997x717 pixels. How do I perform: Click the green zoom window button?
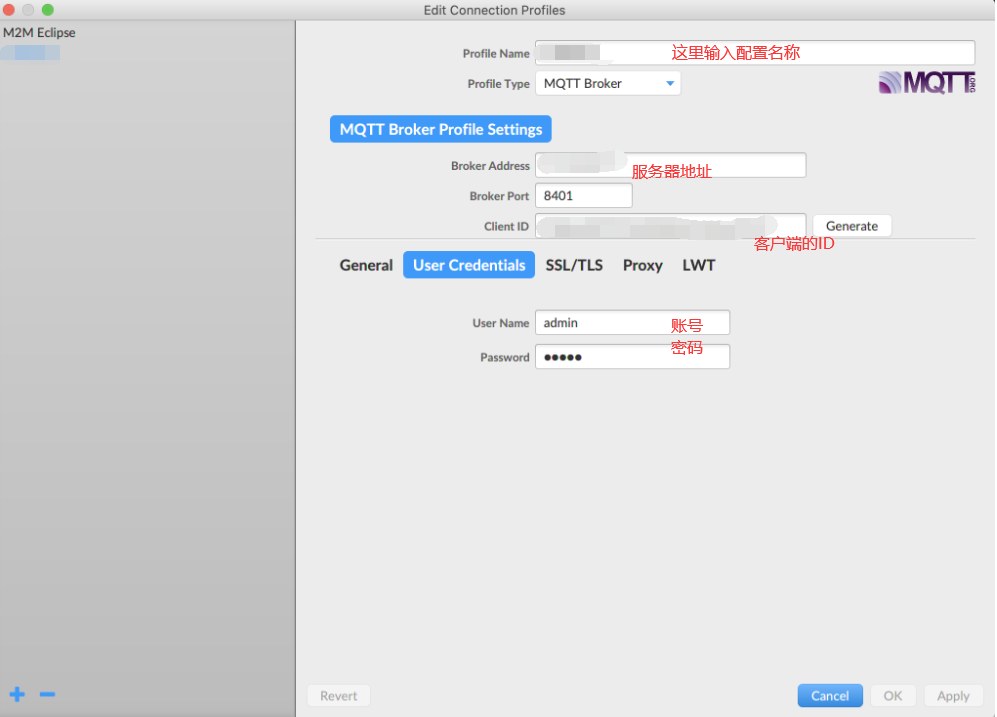[48, 10]
